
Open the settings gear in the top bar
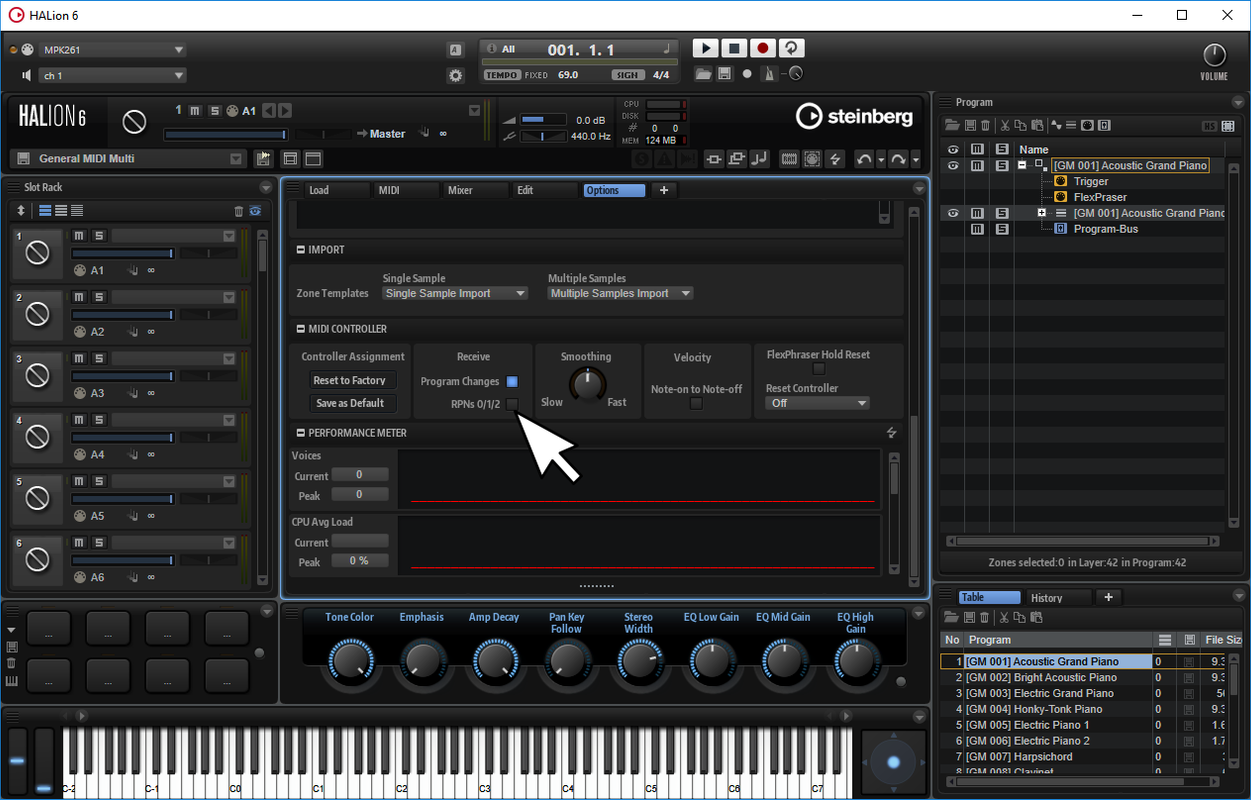click(456, 75)
